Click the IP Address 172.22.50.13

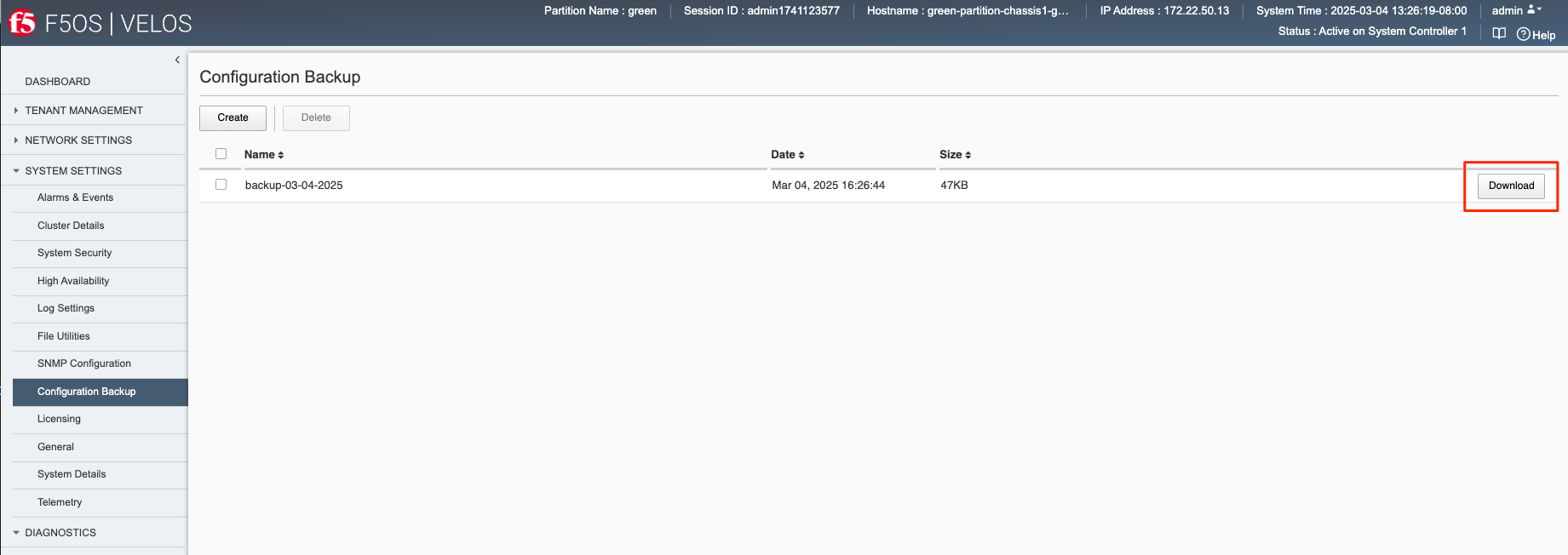(1164, 11)
